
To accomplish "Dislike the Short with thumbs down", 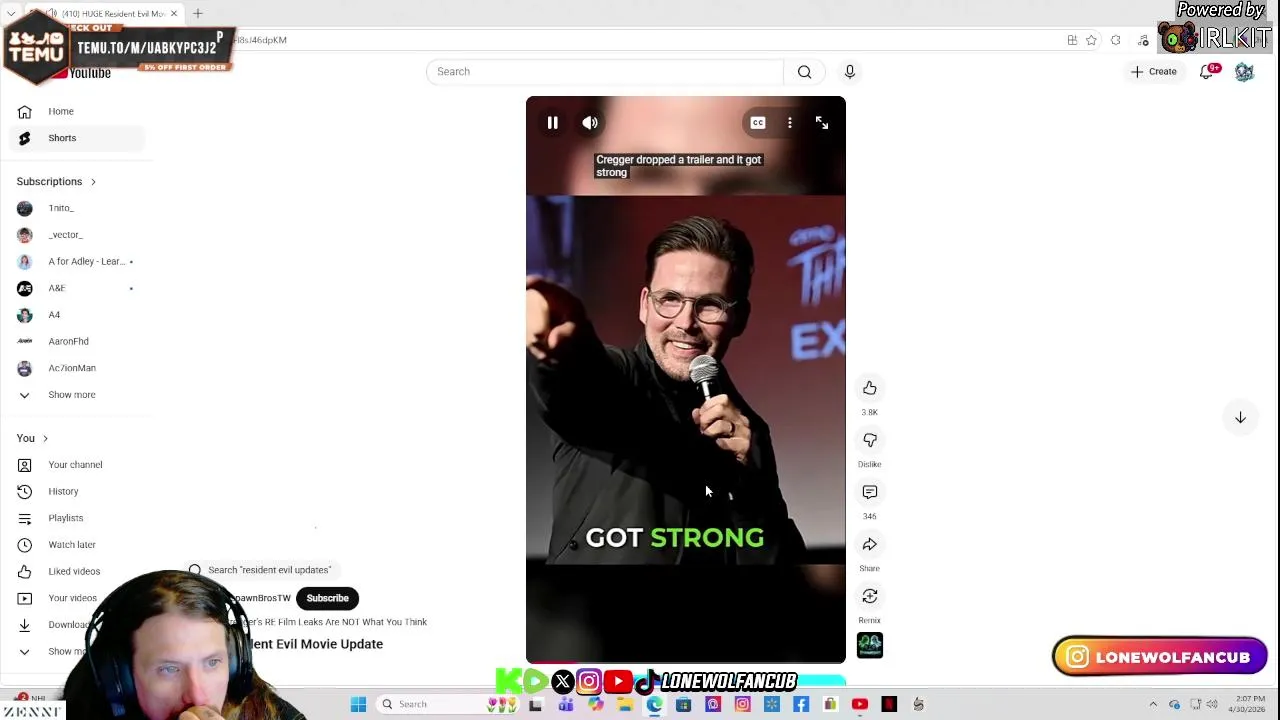I will coord(870,440).
